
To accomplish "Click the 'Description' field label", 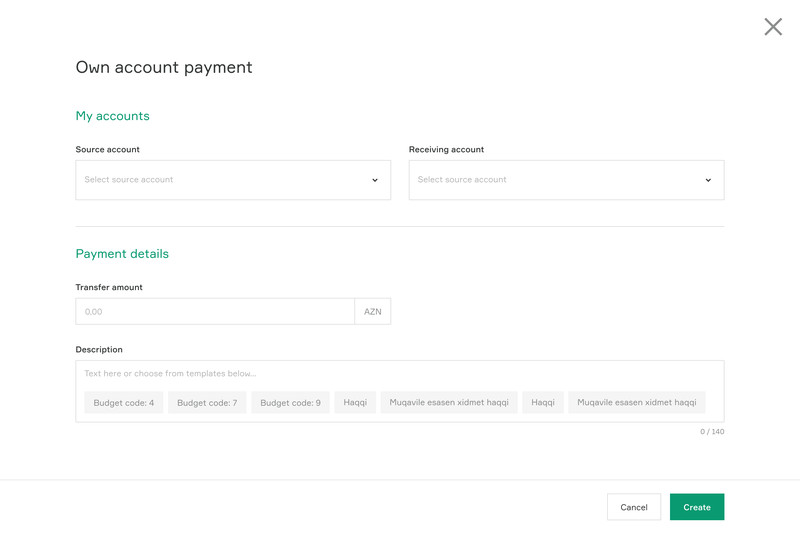I will [99, 350].
